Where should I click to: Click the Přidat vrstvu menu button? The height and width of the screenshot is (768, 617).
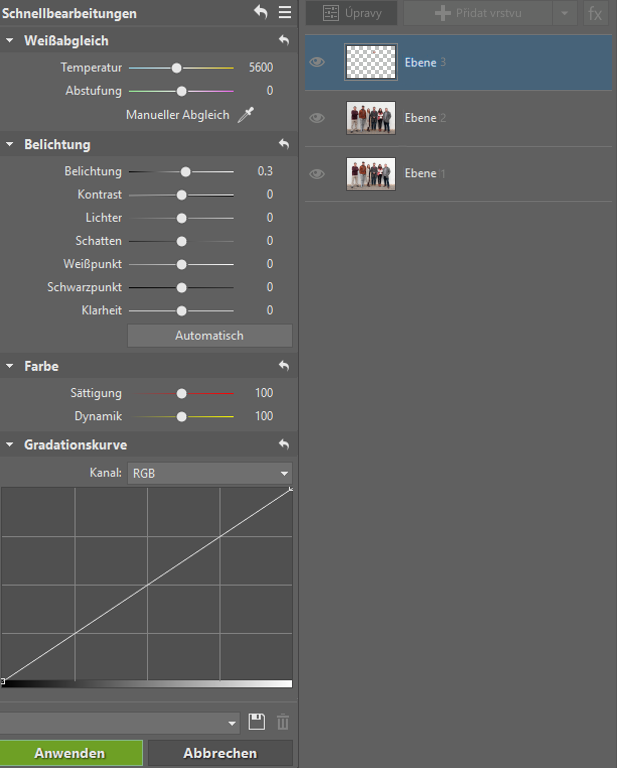[478, 13]
